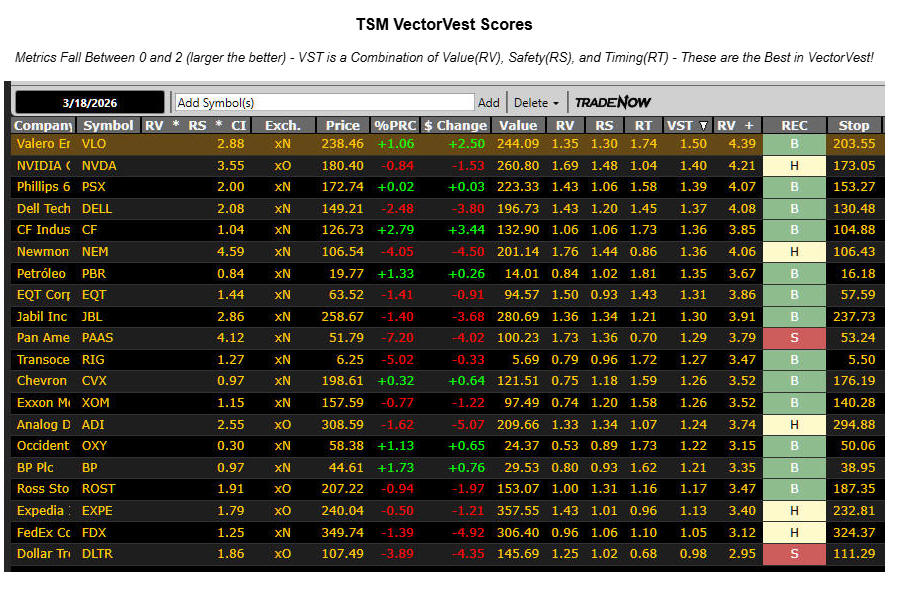Click the Symbol column header

108,125
